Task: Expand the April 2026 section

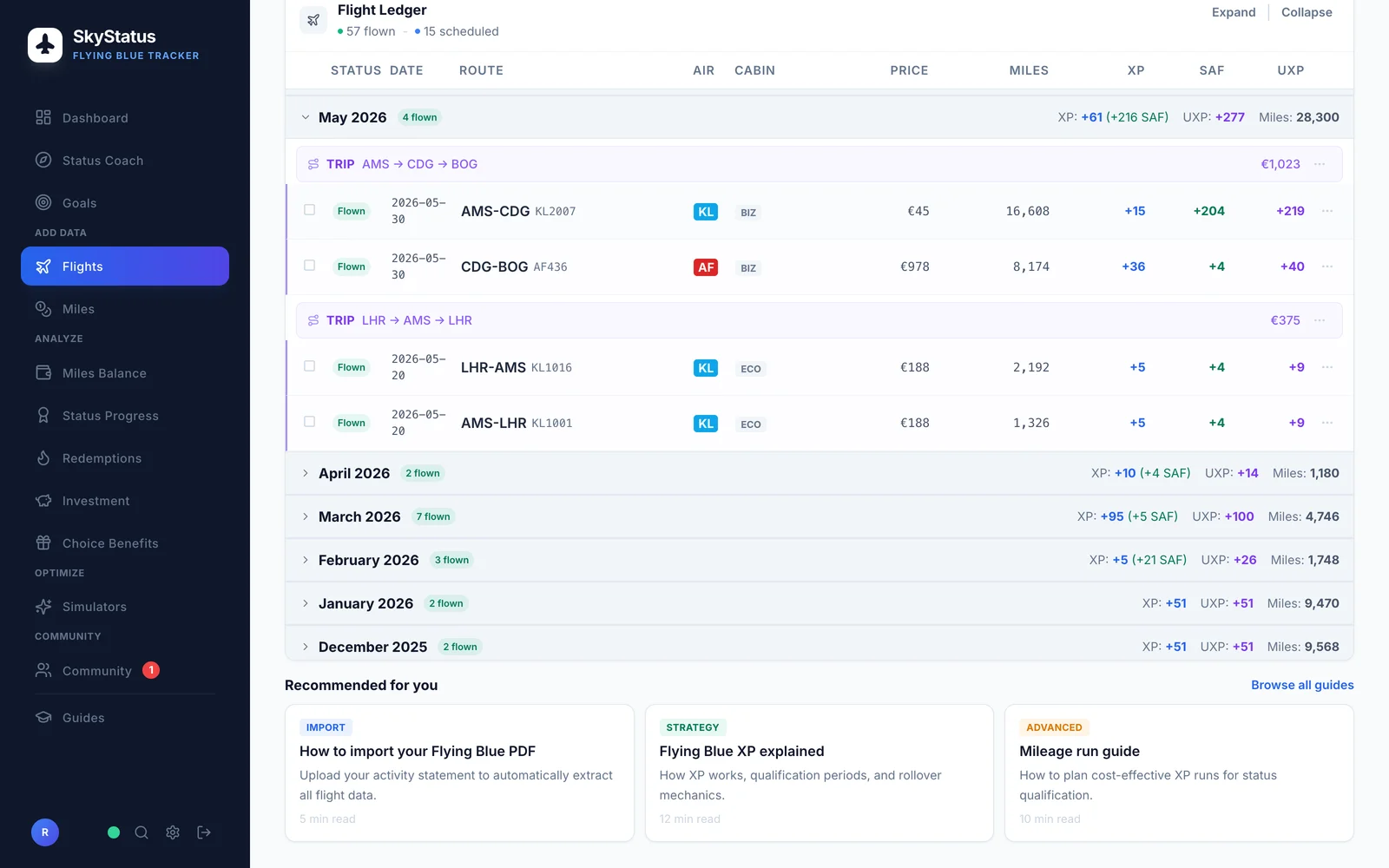Action: (x=306, y=473)
